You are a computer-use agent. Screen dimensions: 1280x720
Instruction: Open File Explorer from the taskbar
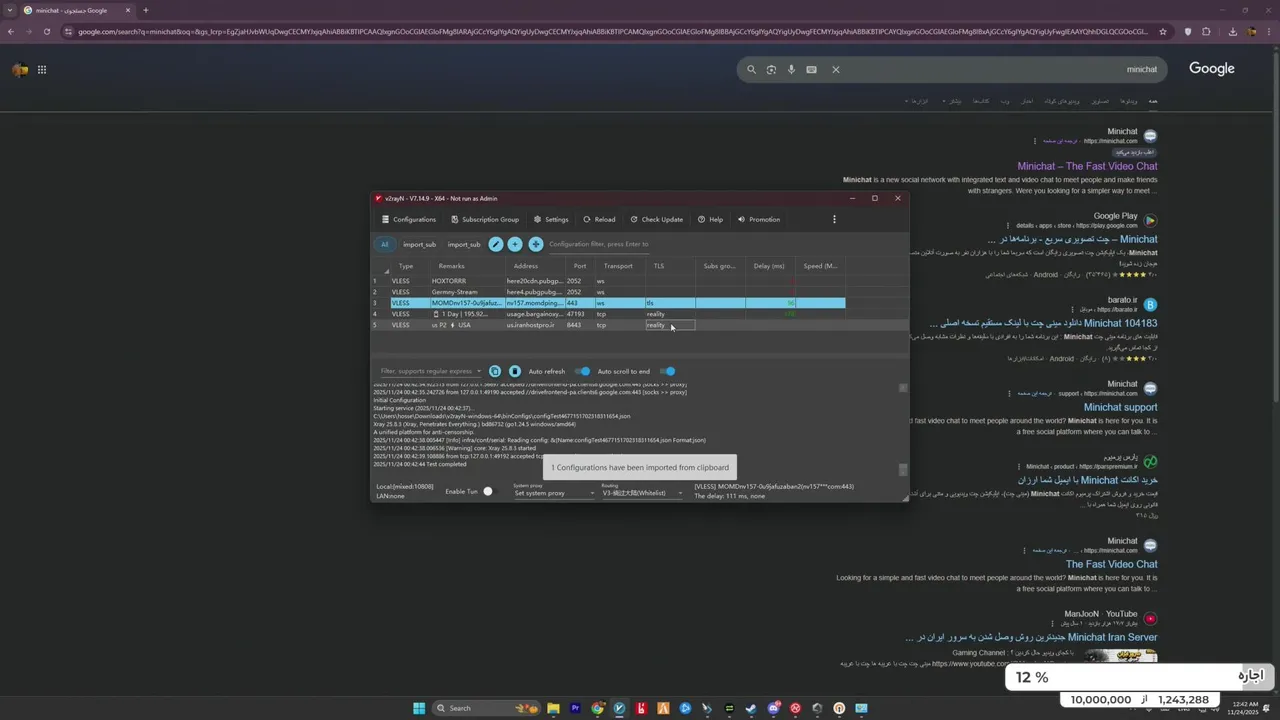[x=553, y=708]
